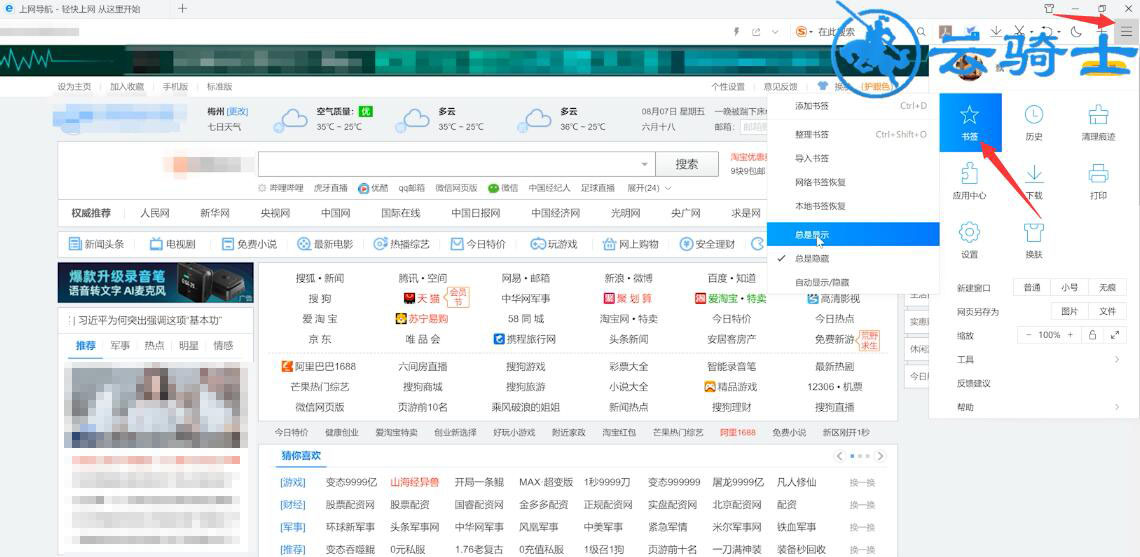The width and height of the screenshot is (1140, 557).
Task: Expand the page search box dropdown arrow
Action: point(644,164)
